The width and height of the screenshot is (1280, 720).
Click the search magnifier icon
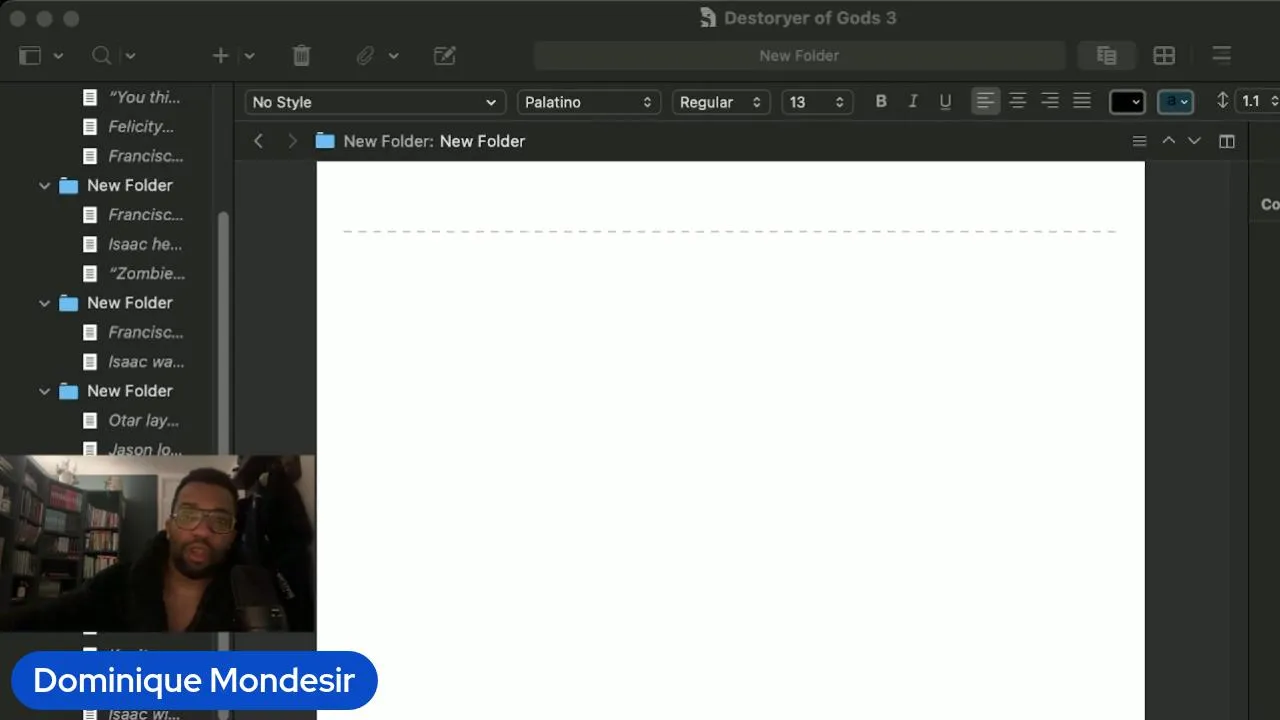point(101,56)
